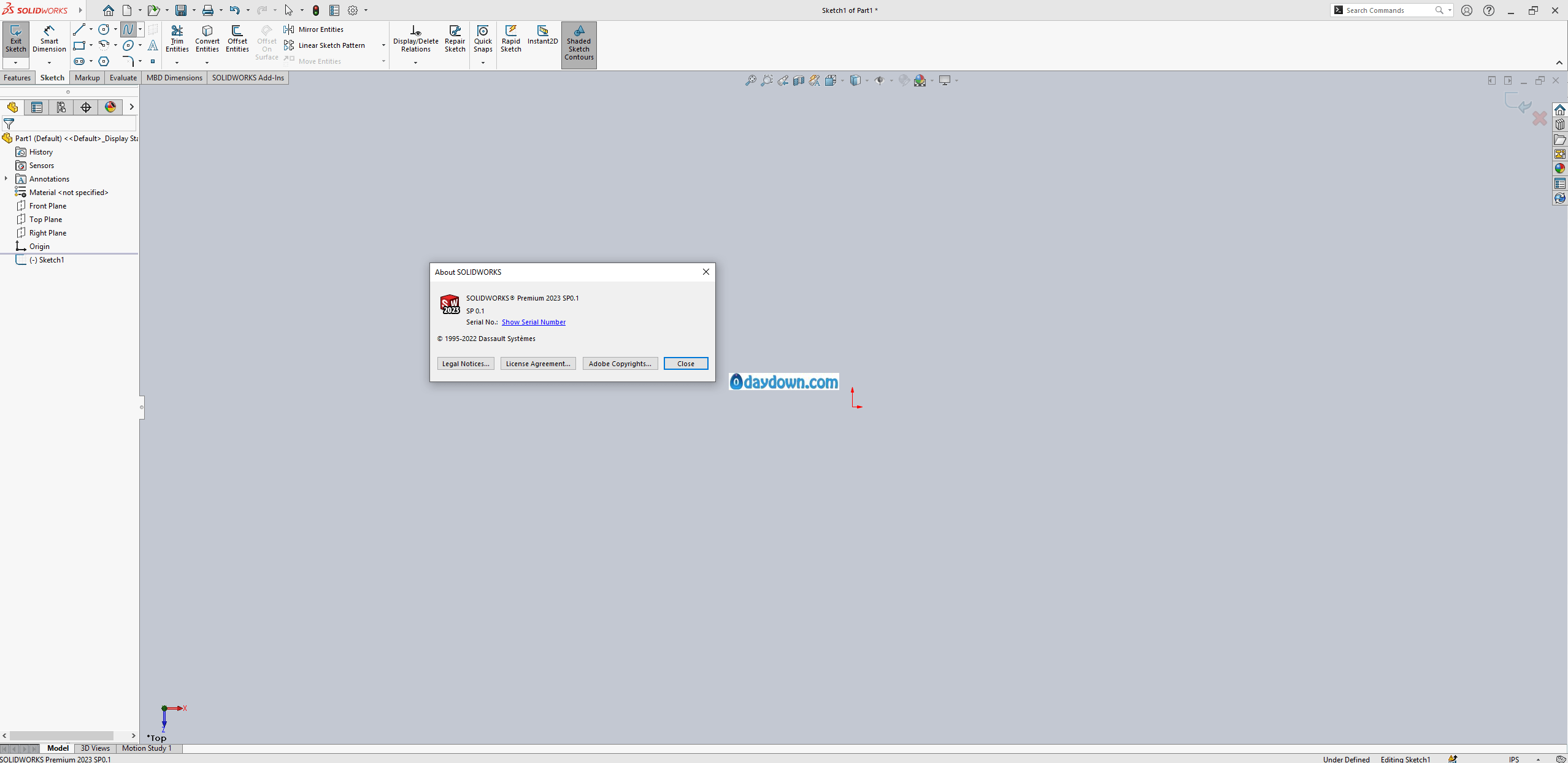
Task: Click the Legal Notices button
Action: 466,364
